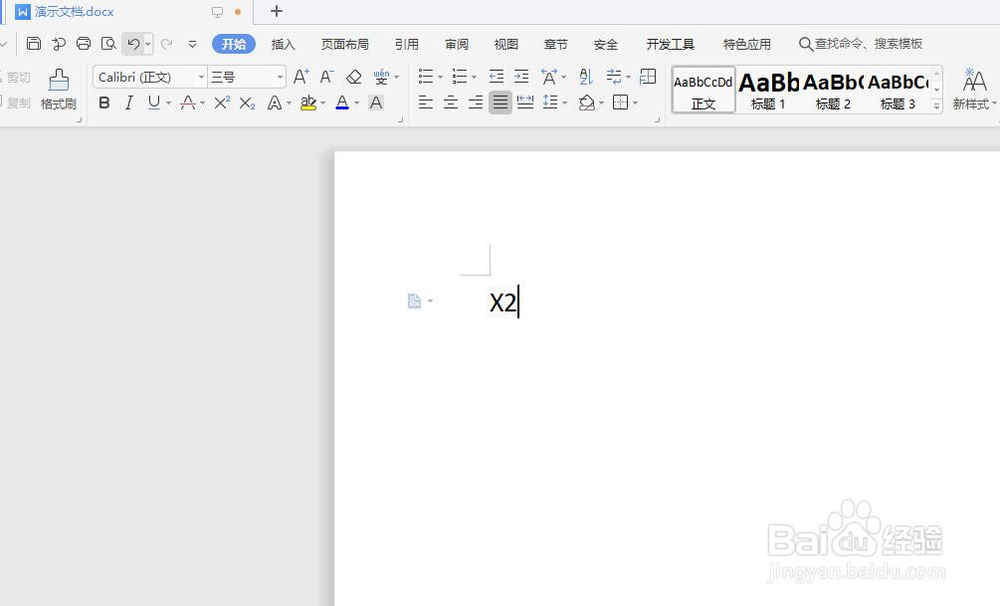This screenshot has height=606, width=1000.
Task: Open the 审阅 ribbon tab
Action: click(x=457, y=44)
